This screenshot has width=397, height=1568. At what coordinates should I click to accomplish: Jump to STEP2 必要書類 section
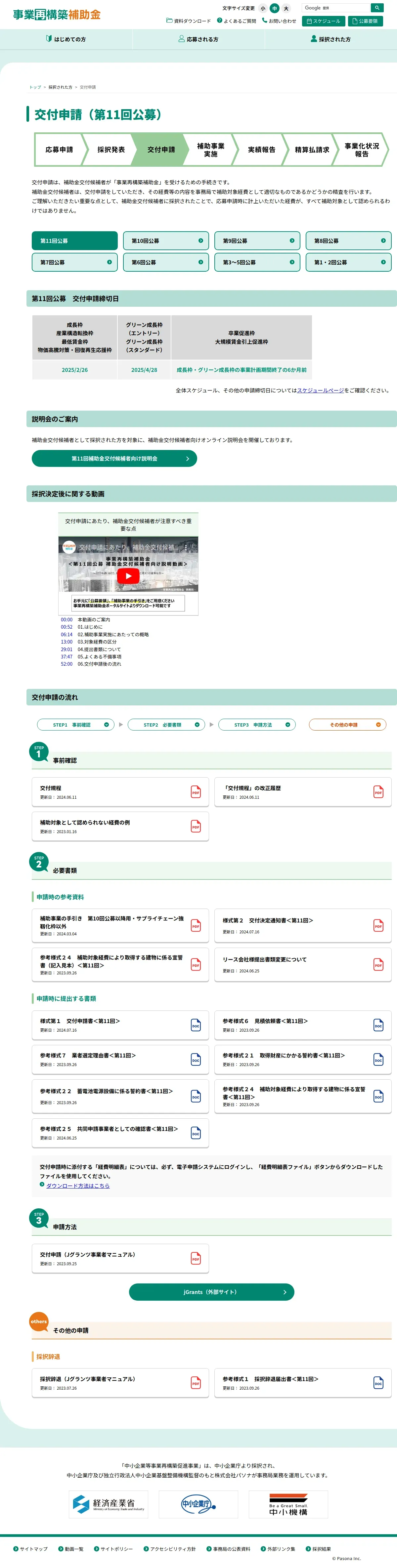[166, 724]
